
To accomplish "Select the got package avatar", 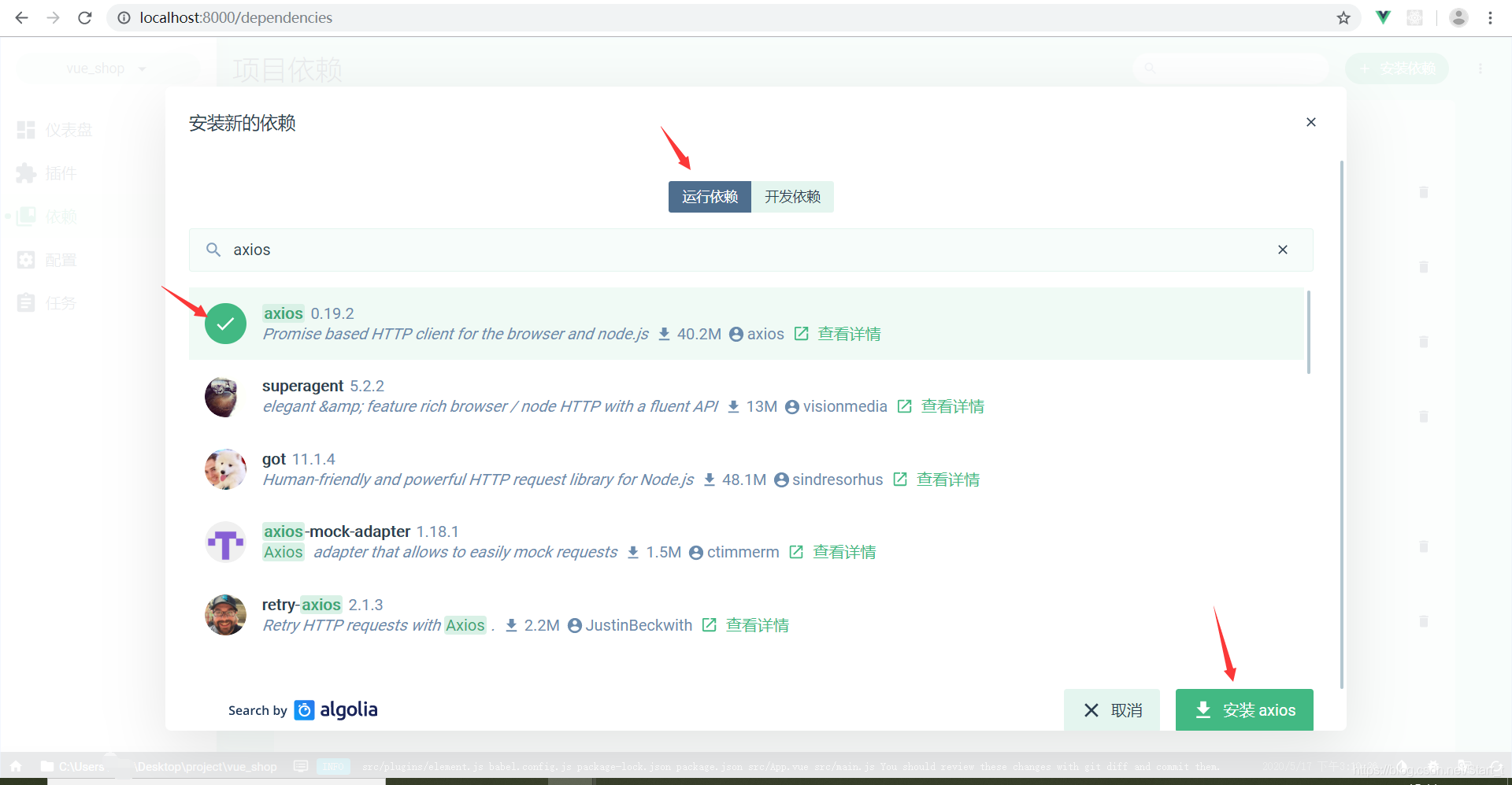I will click(226, 469).
